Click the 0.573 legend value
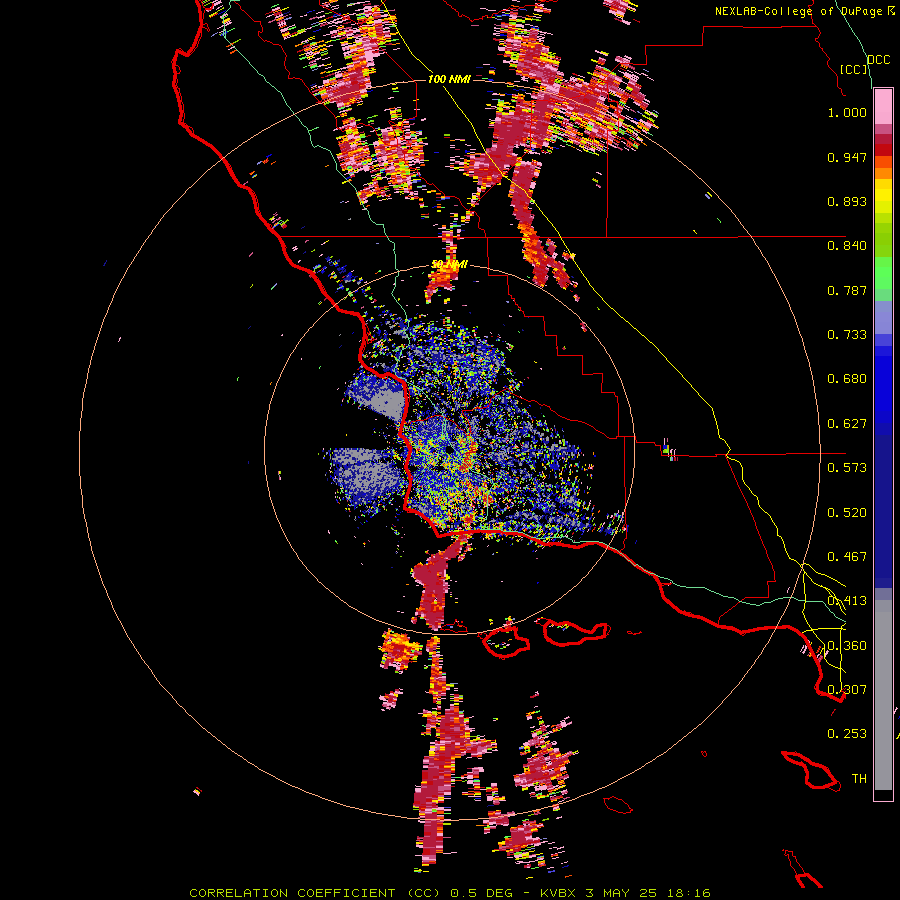Screen dimensions: 900x900 point(847,468)
